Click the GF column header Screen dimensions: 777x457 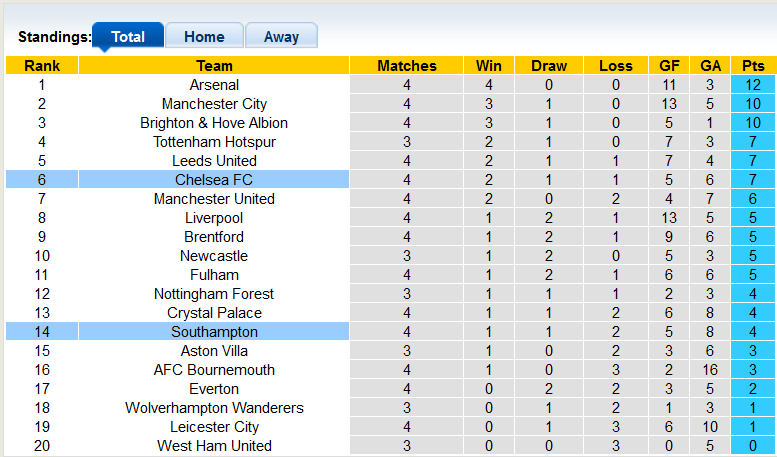point(670,66)
